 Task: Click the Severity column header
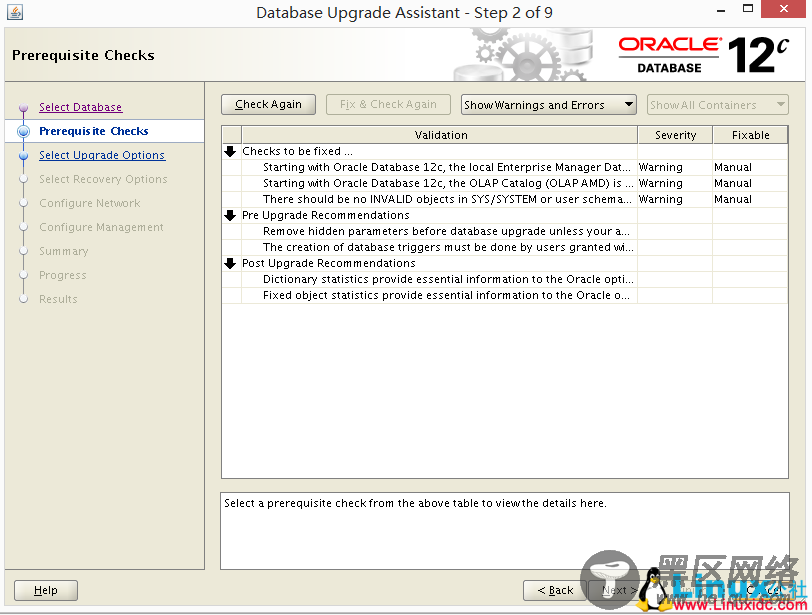click(x=675, y=135)
